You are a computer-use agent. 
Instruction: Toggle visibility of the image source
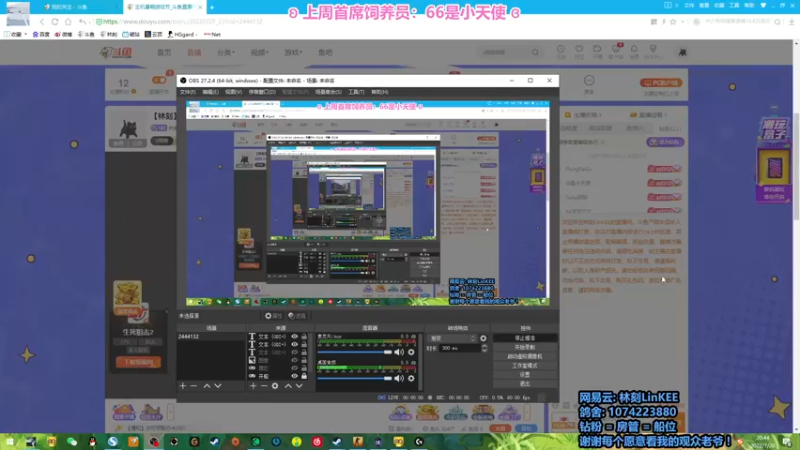click(294, 360)
